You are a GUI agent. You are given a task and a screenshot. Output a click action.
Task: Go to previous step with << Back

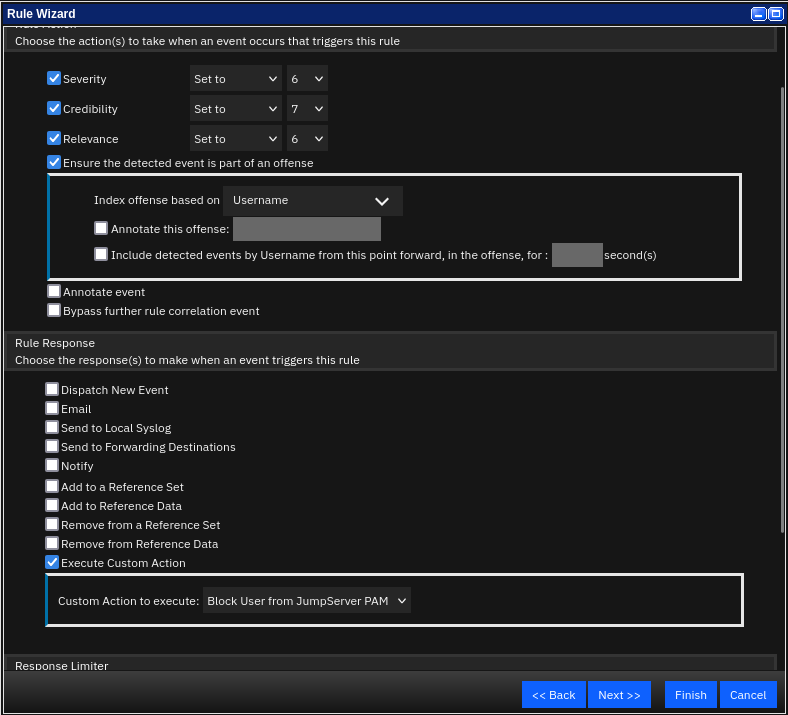point(553,695)
